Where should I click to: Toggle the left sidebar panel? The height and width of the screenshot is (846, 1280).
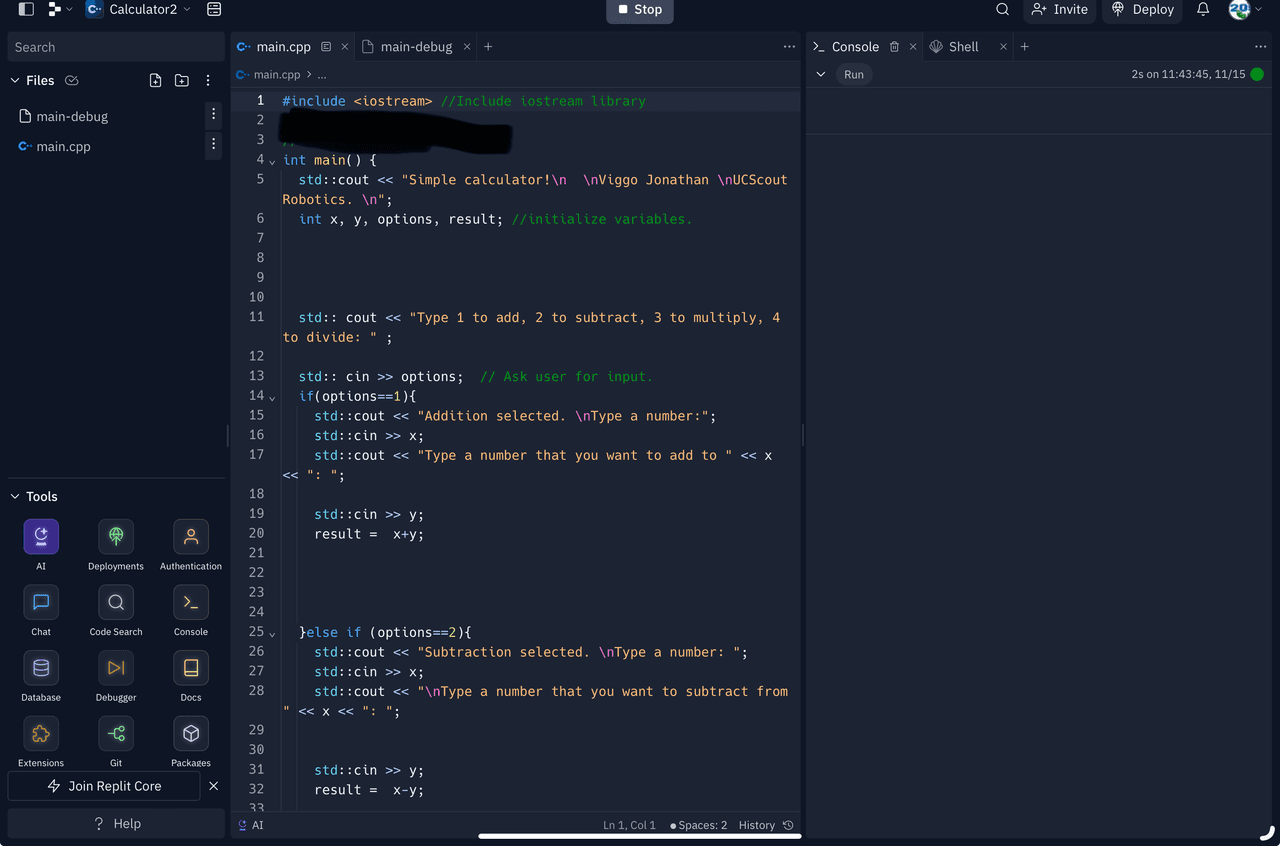tap(26, 10)
